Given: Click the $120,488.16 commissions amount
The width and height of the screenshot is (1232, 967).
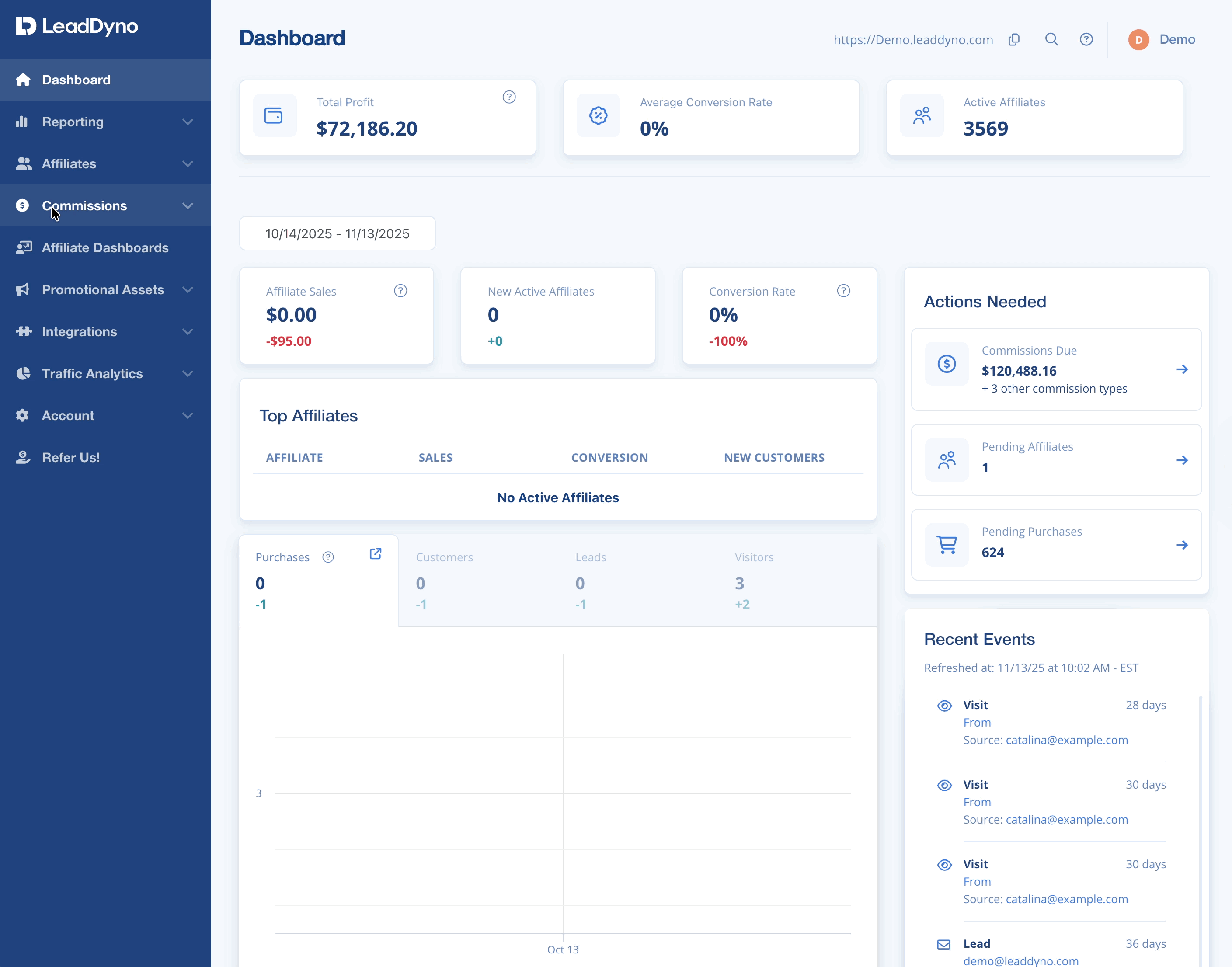Looking at the screenshot, I should [x=1019, y=371].
